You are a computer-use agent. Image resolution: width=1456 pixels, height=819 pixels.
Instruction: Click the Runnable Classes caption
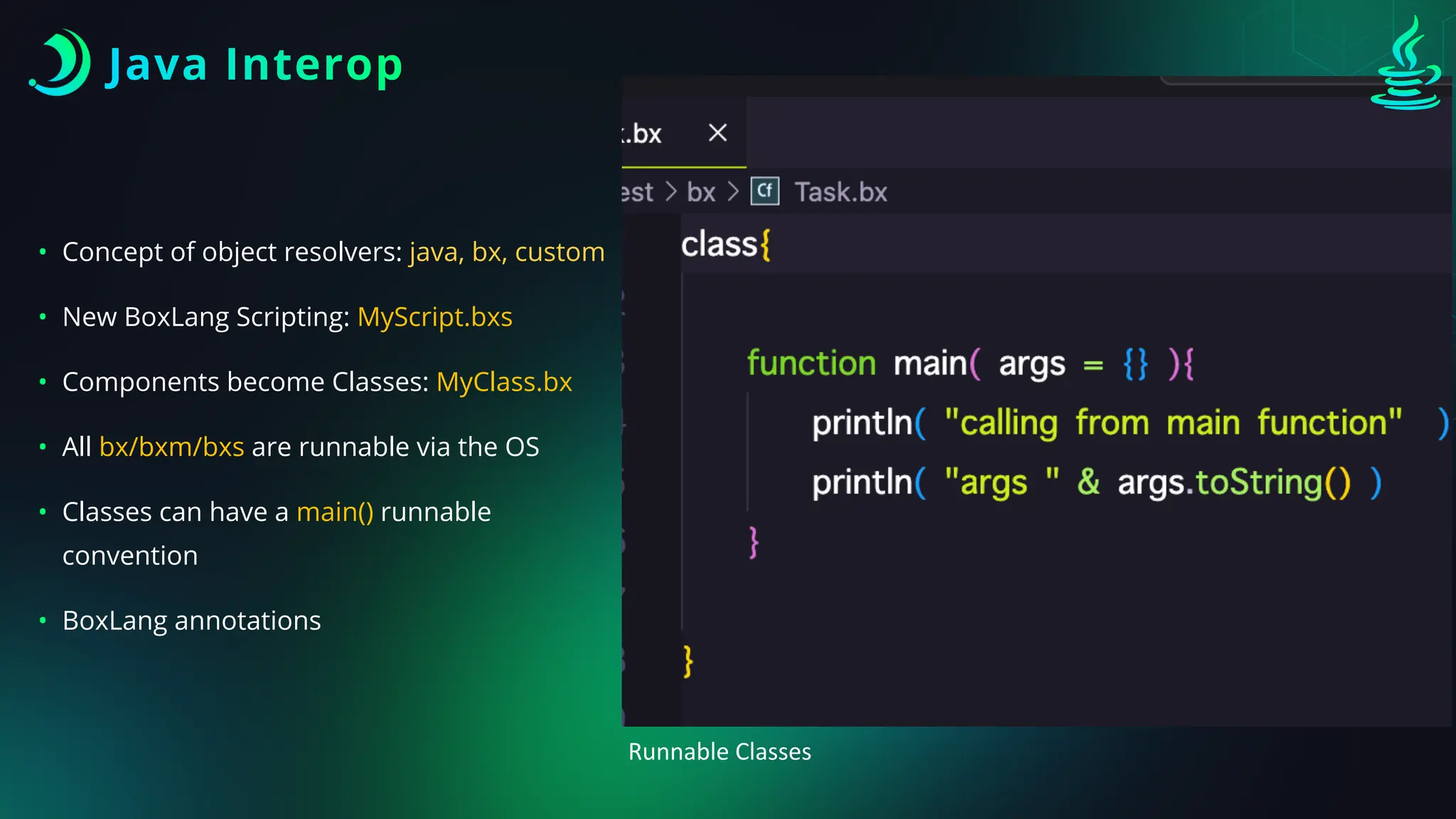tap(719, 751)
